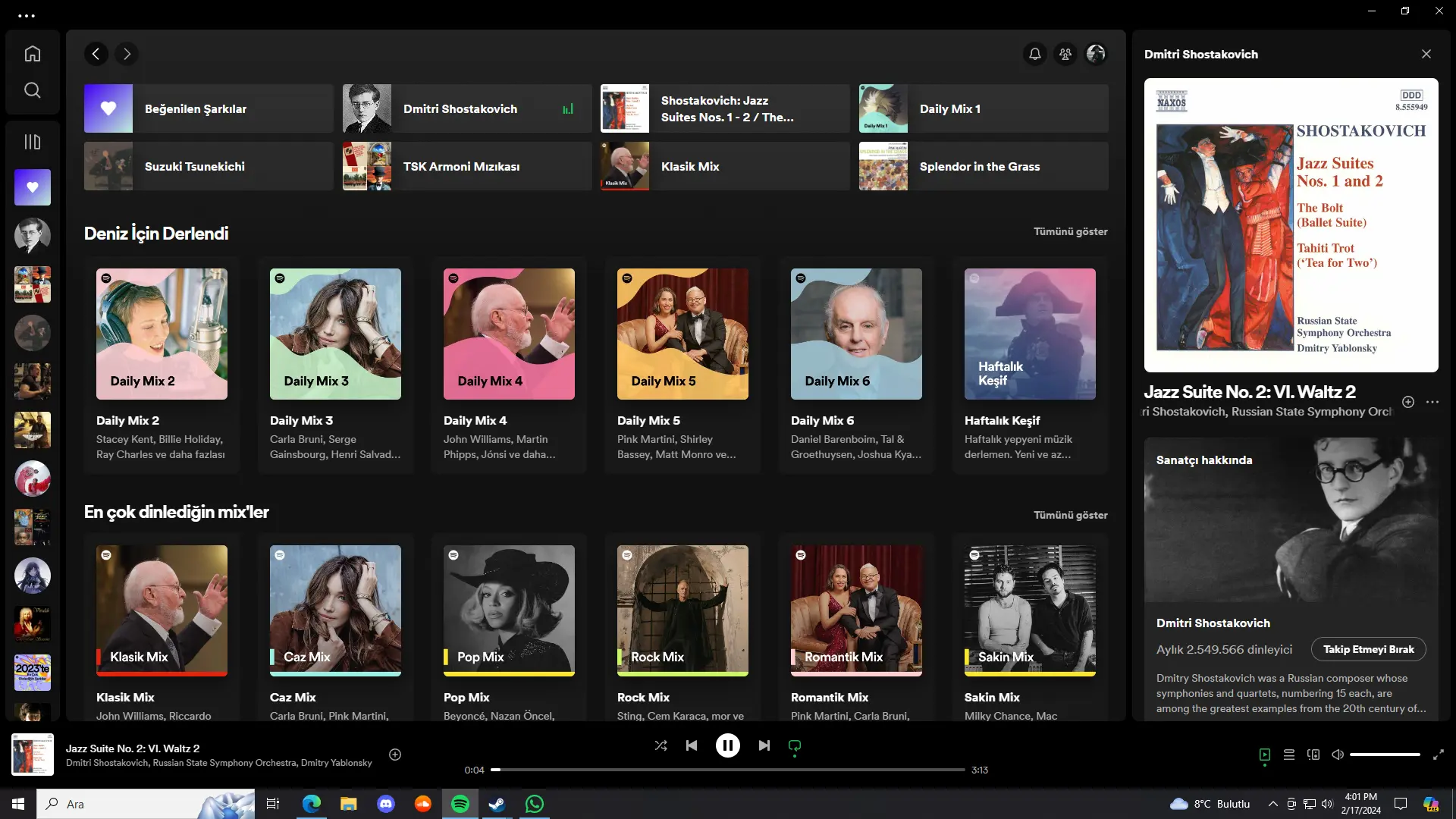Show all in En çok dinlediğin mix'ler
The height and width of the screenshot is (819, 1456).
pyautogui.click(x=1070, y=515)
